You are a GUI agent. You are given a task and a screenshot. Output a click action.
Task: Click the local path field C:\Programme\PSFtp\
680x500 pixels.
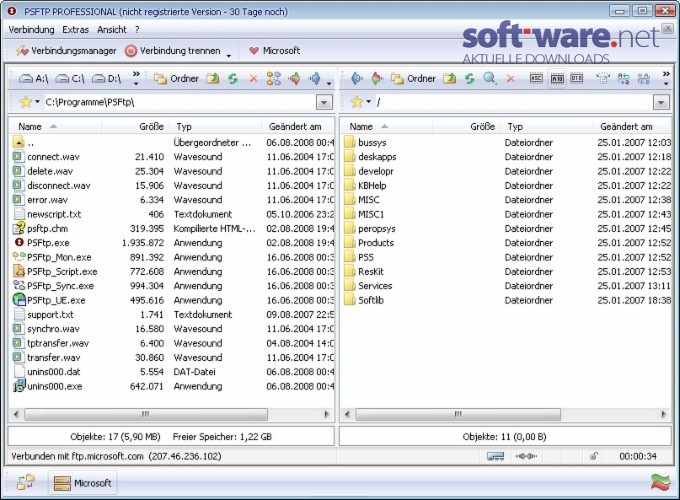(x=180, y=102)
